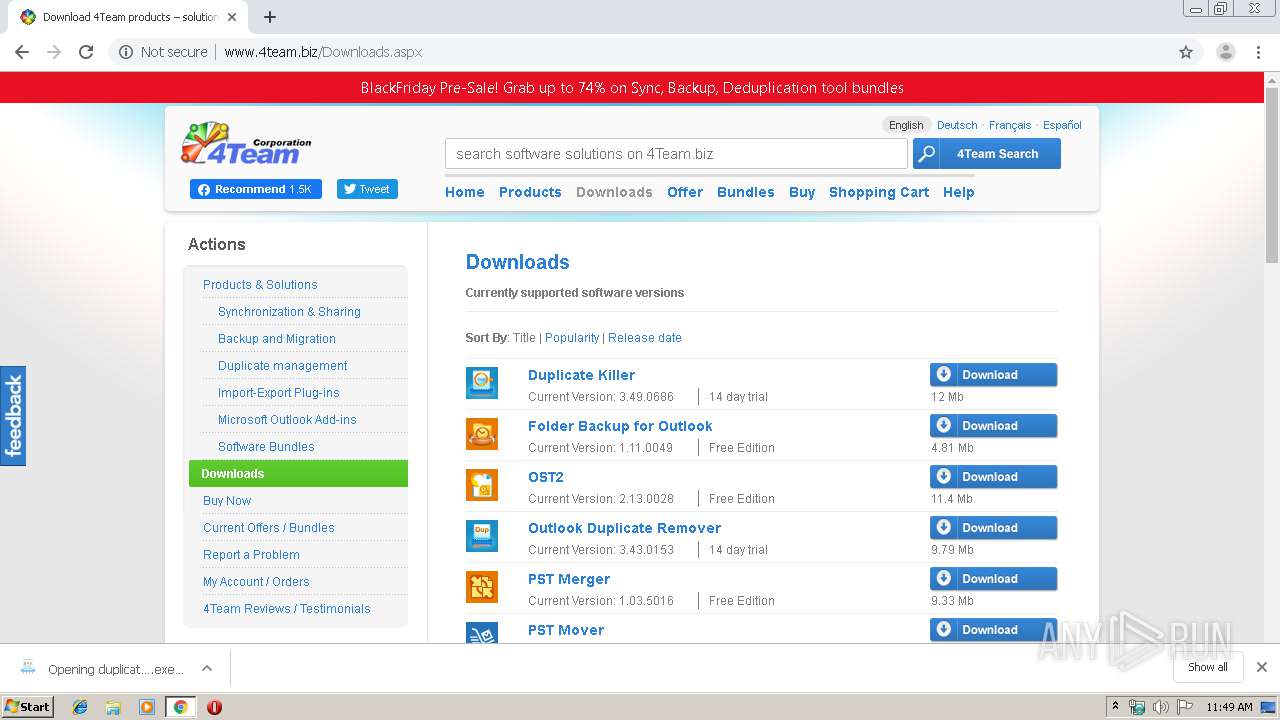Image resolution: width=1280 pixels, height=720 pixels.
Task: Click Chrome icon in taskbar
Action: pyautogui.click(x=180, y=707)
